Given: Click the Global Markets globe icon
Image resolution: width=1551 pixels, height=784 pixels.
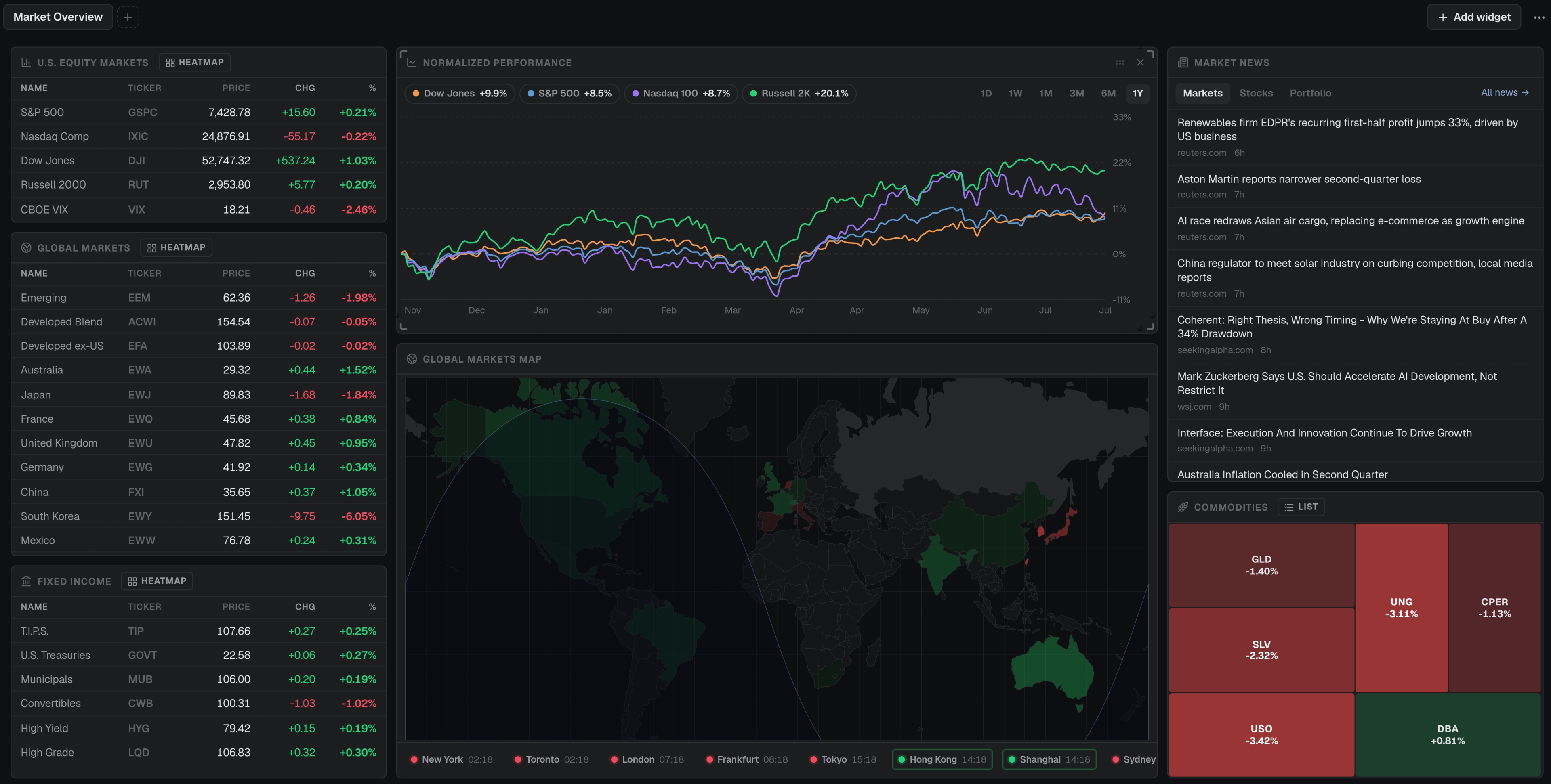Looking at the screenshot, I should click(26, 248).
